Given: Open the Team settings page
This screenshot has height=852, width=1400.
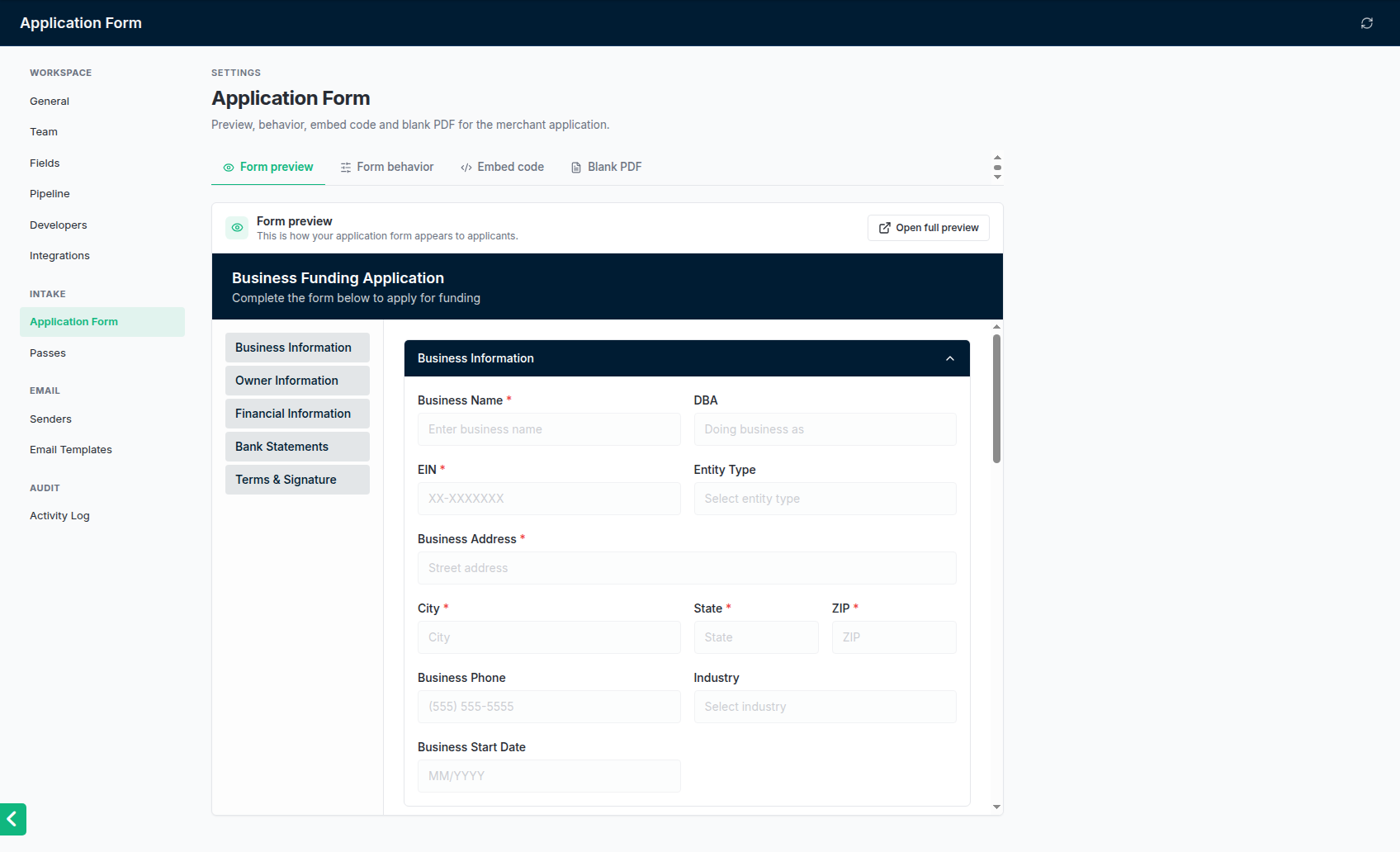Looking at the screenshot, I should click(x=102, y=132).
